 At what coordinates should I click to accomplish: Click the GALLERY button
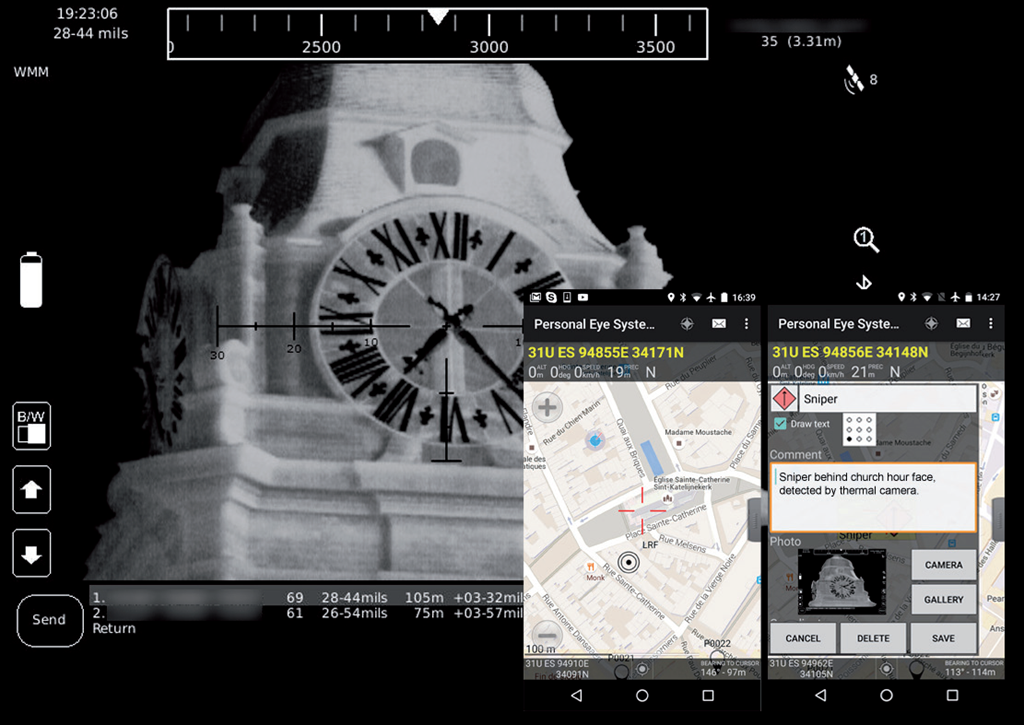coord(943,600)
